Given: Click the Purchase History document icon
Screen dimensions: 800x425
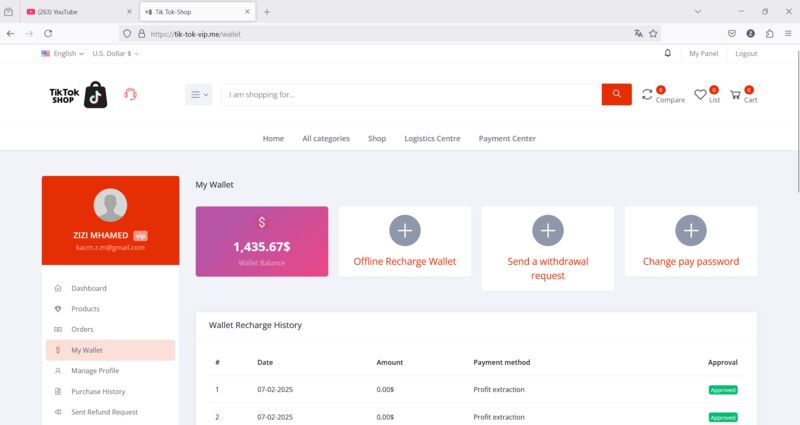Looking at the screenshot, I should click(58, 391).
